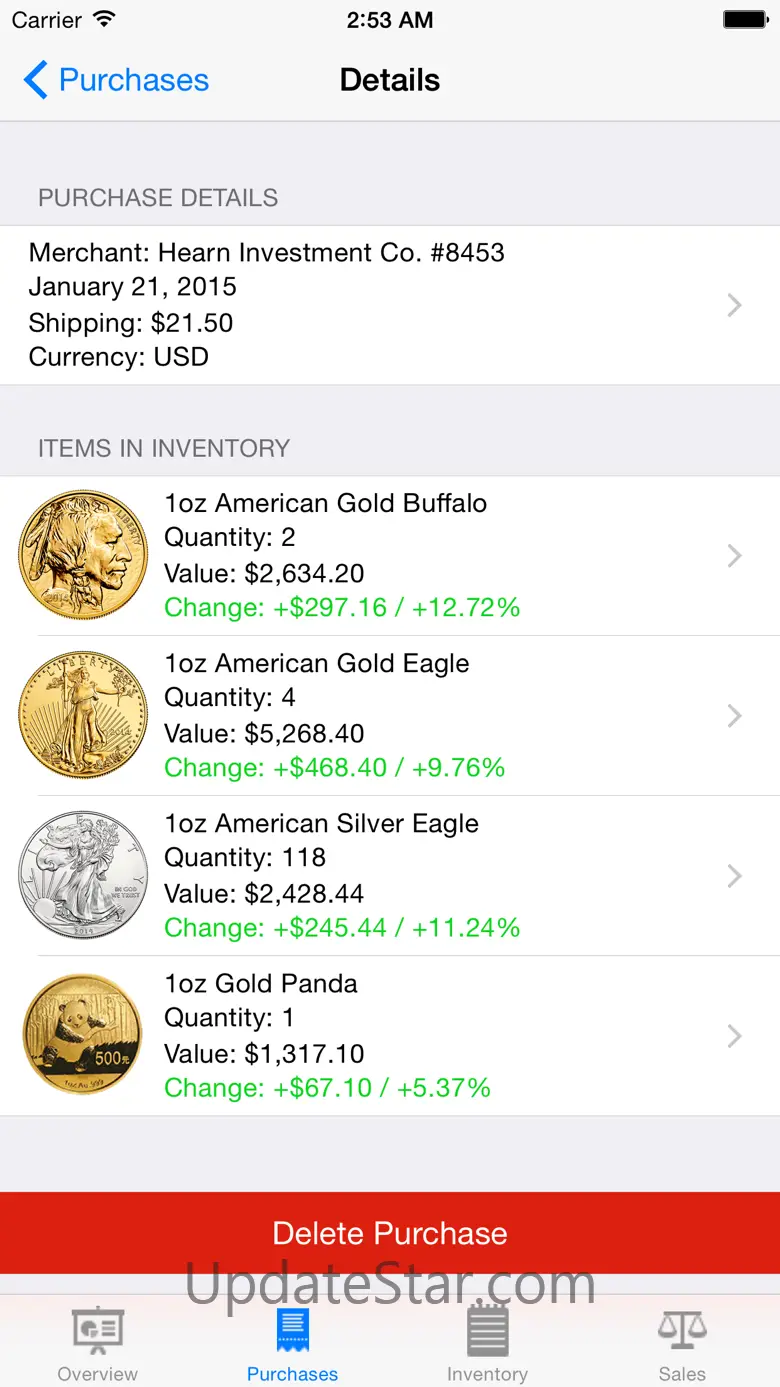Tap the American Silver Eagle coin image

click(x=83, y=875)
